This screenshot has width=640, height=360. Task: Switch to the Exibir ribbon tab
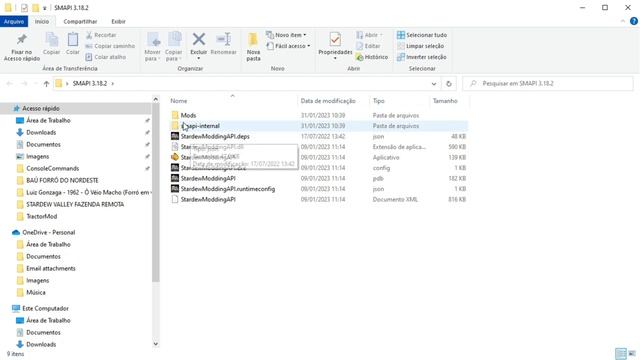pos(118,21)
